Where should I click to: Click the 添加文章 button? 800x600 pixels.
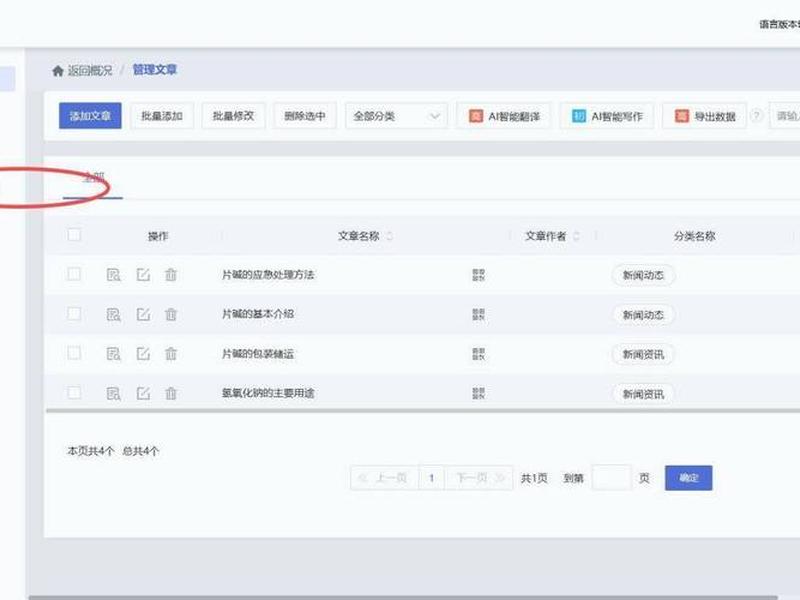coord(90,116)
